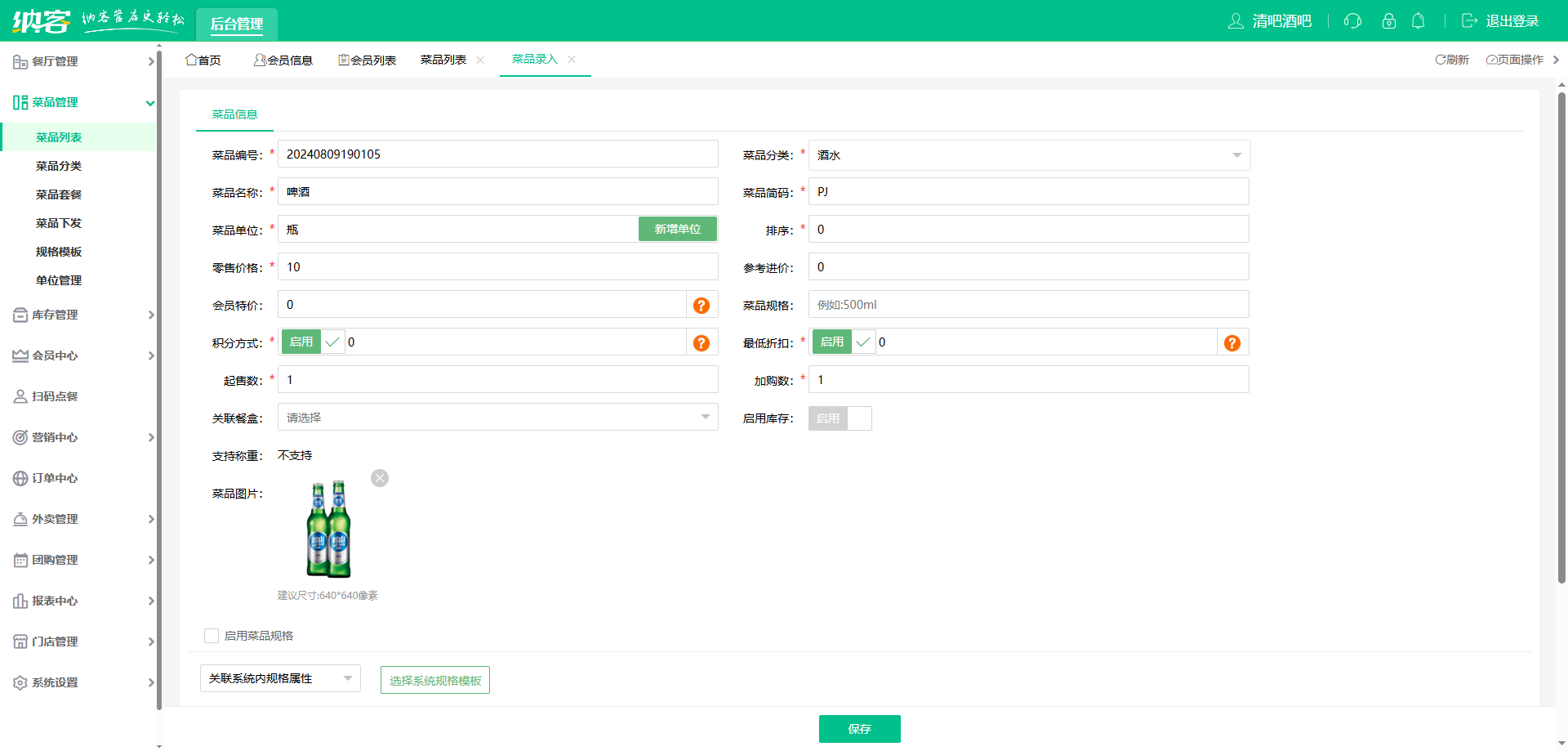Open 扫码点餐 in the sidebar
The width and height of the screenshot is (1568, 751).
coord(55,396)
